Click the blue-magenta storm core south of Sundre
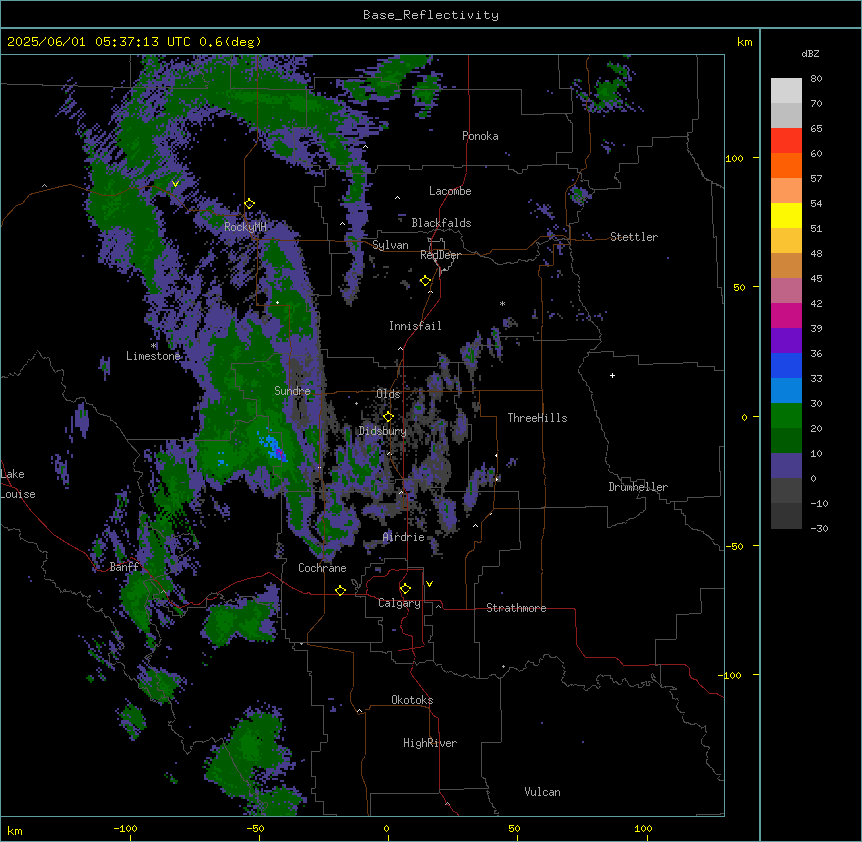 273,446
